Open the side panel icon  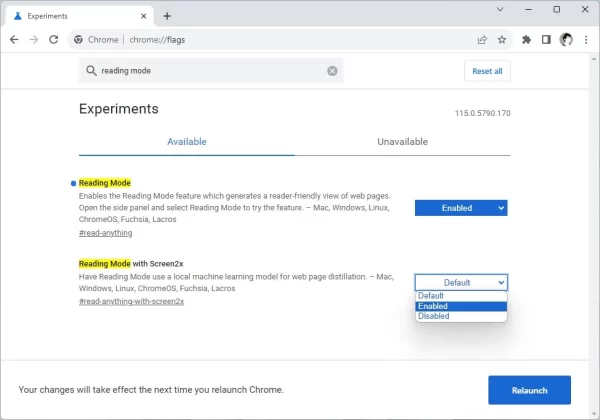click(546, 39)
